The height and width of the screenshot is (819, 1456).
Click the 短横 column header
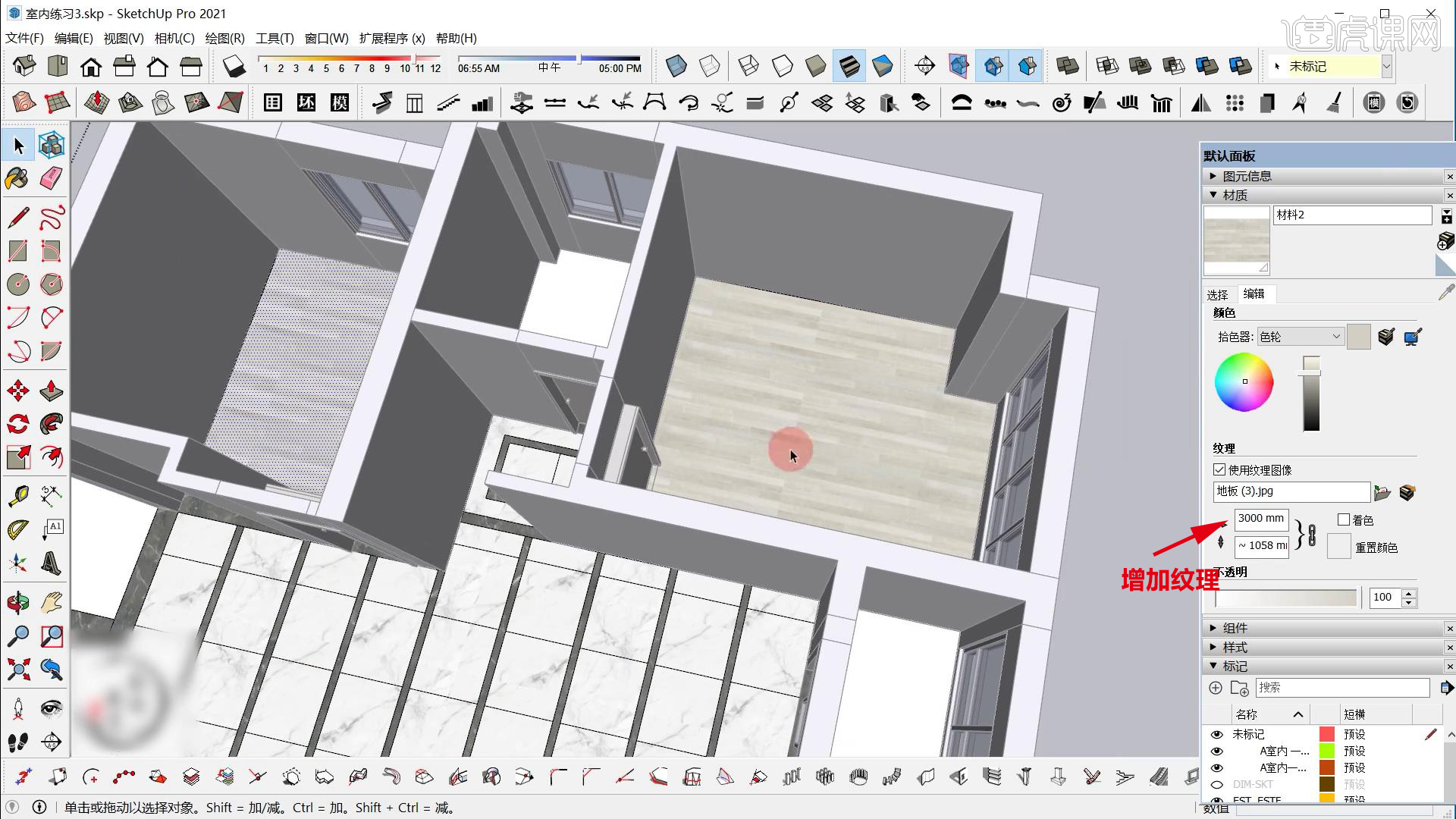(1354, 714)
